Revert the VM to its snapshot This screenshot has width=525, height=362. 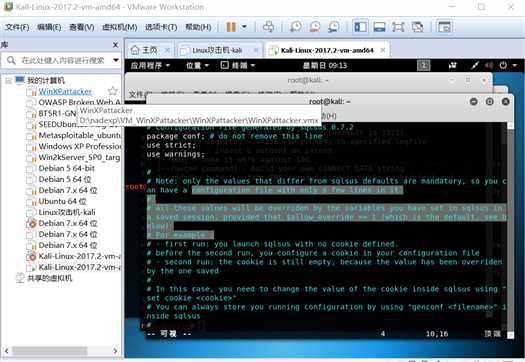[315, 27]
